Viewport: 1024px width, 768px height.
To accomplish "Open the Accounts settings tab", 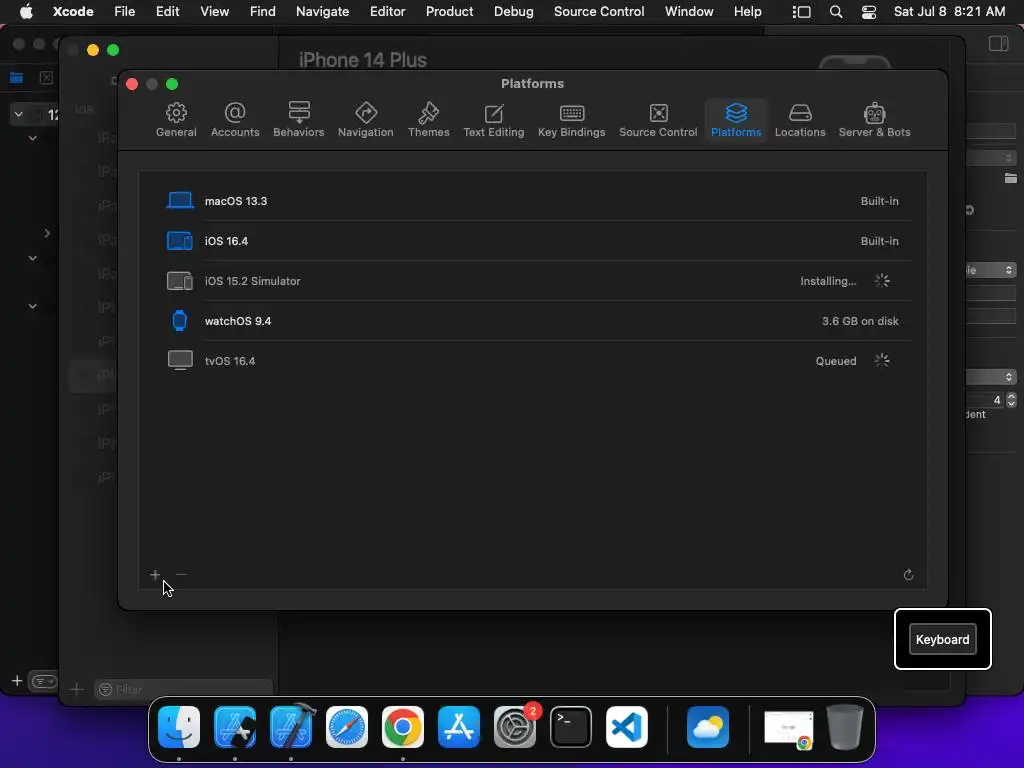I will tap(234, 120).
